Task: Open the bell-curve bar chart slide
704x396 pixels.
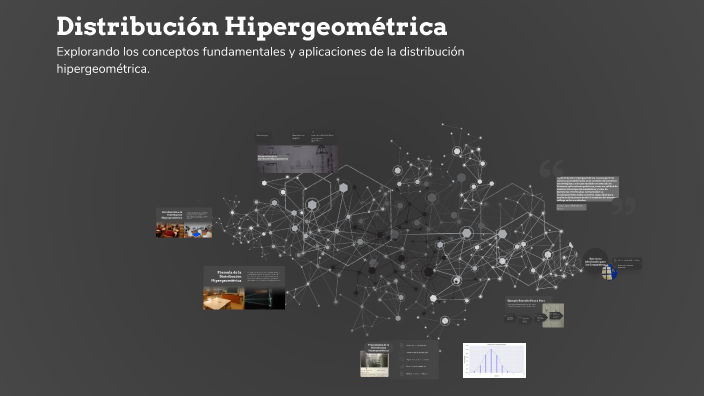Action: [494, 360]
